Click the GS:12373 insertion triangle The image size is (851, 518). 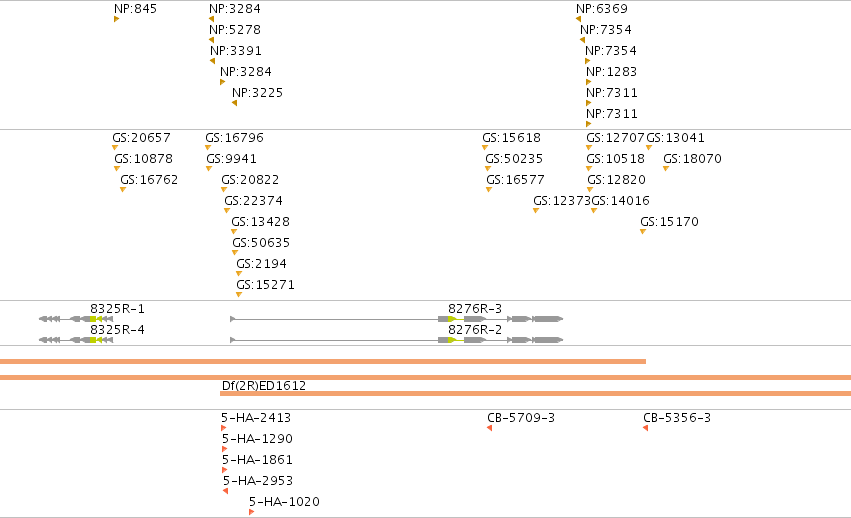(x=536, y=211)
